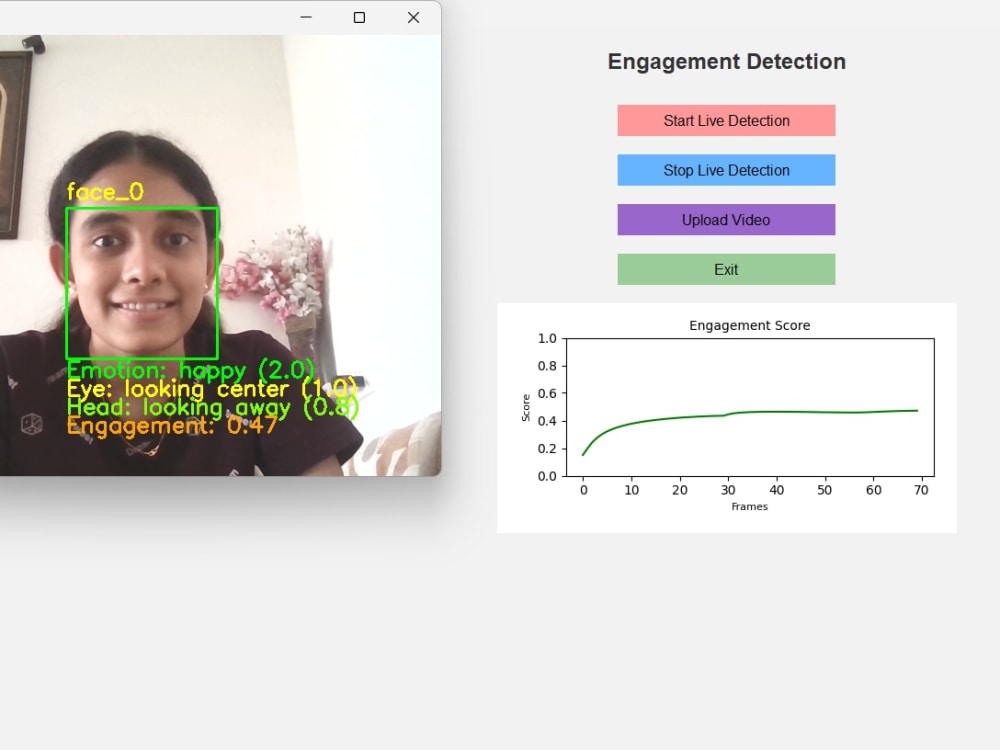Click the 70 tick on Frames axis
Image resolution: width=1000 pixels, height=750 pixels.
921,490
